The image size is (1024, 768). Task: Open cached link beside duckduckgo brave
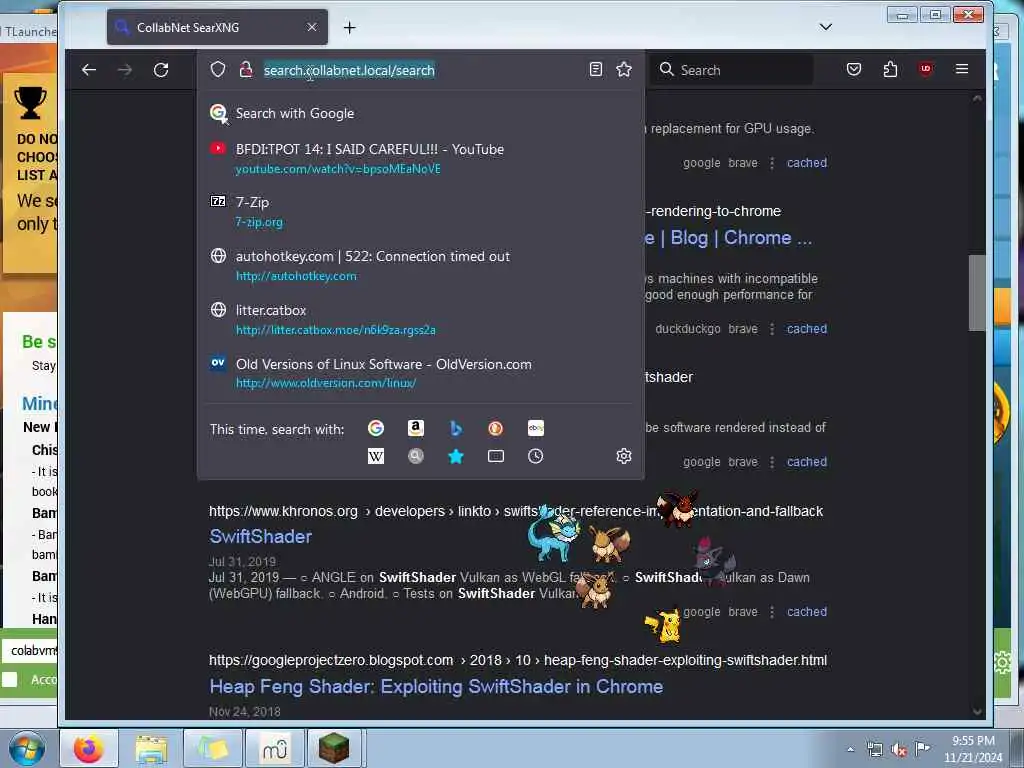coord(807,329)
